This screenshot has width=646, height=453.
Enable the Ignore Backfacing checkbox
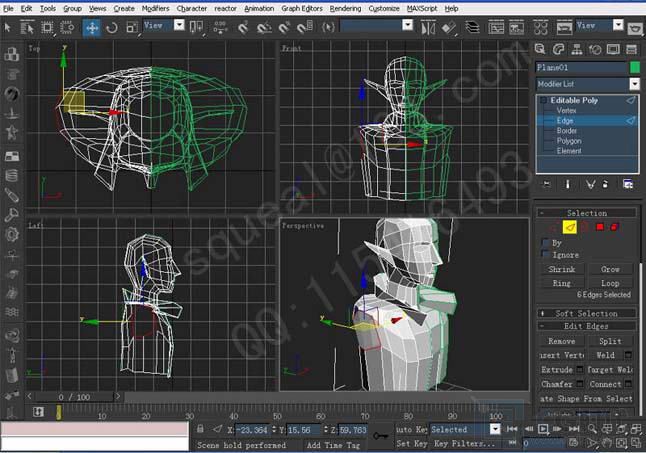coord(545,254)
